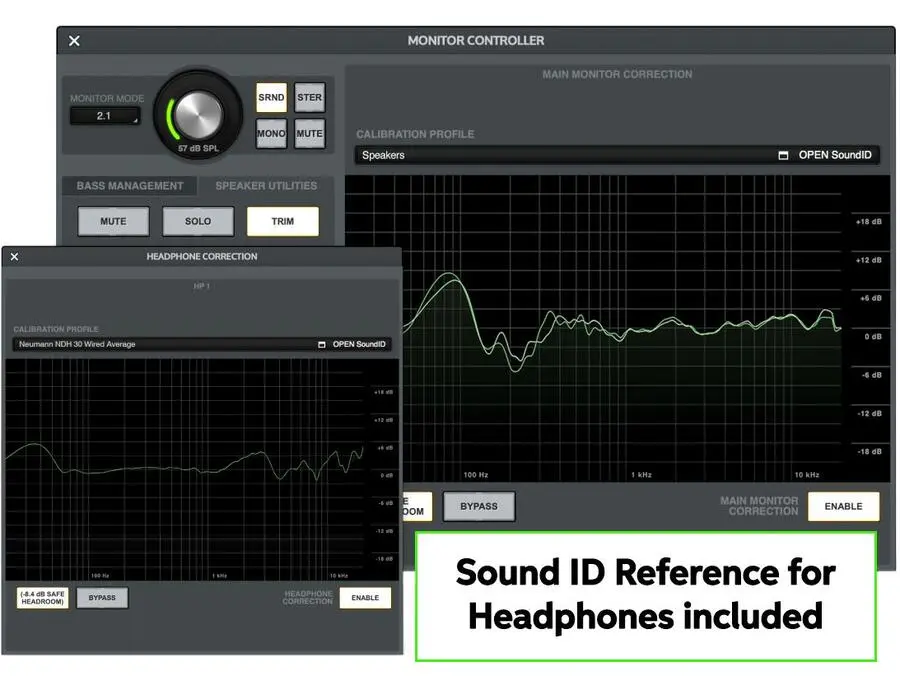Image resolution: width=900 pixels, height=687 pixels.
Task: Switch to the Bass Management tab
Action: (x=130, y=186)
